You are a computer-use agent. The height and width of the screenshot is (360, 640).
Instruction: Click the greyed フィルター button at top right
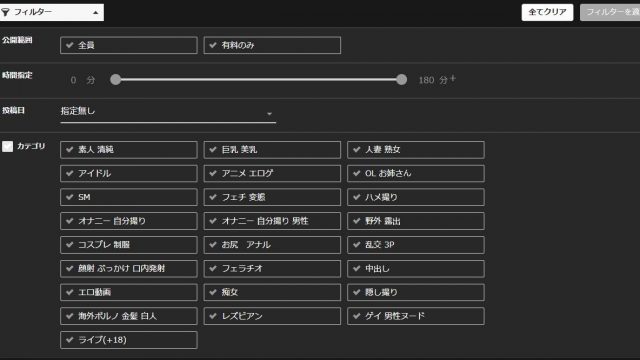pyautogui.click(x=610, y=12)
